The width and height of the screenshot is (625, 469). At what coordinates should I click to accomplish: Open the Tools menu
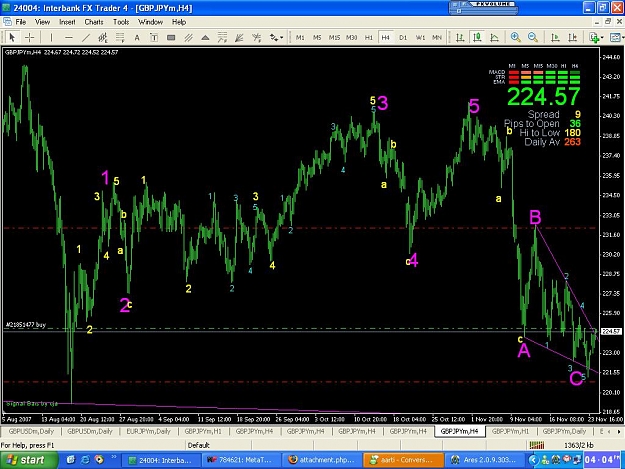(x=121, y=22)
